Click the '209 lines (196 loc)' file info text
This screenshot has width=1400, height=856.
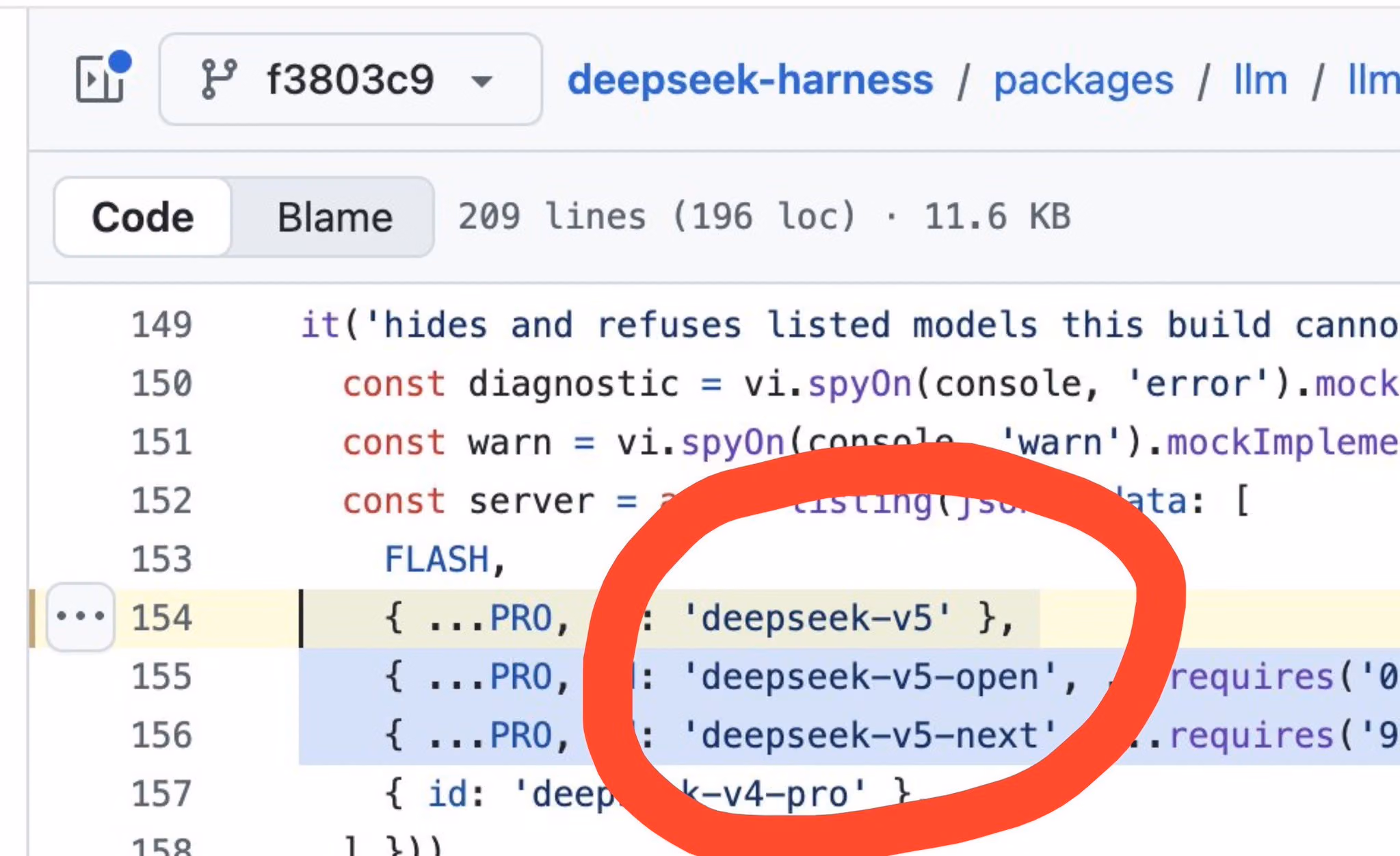[x=657, y=217]
